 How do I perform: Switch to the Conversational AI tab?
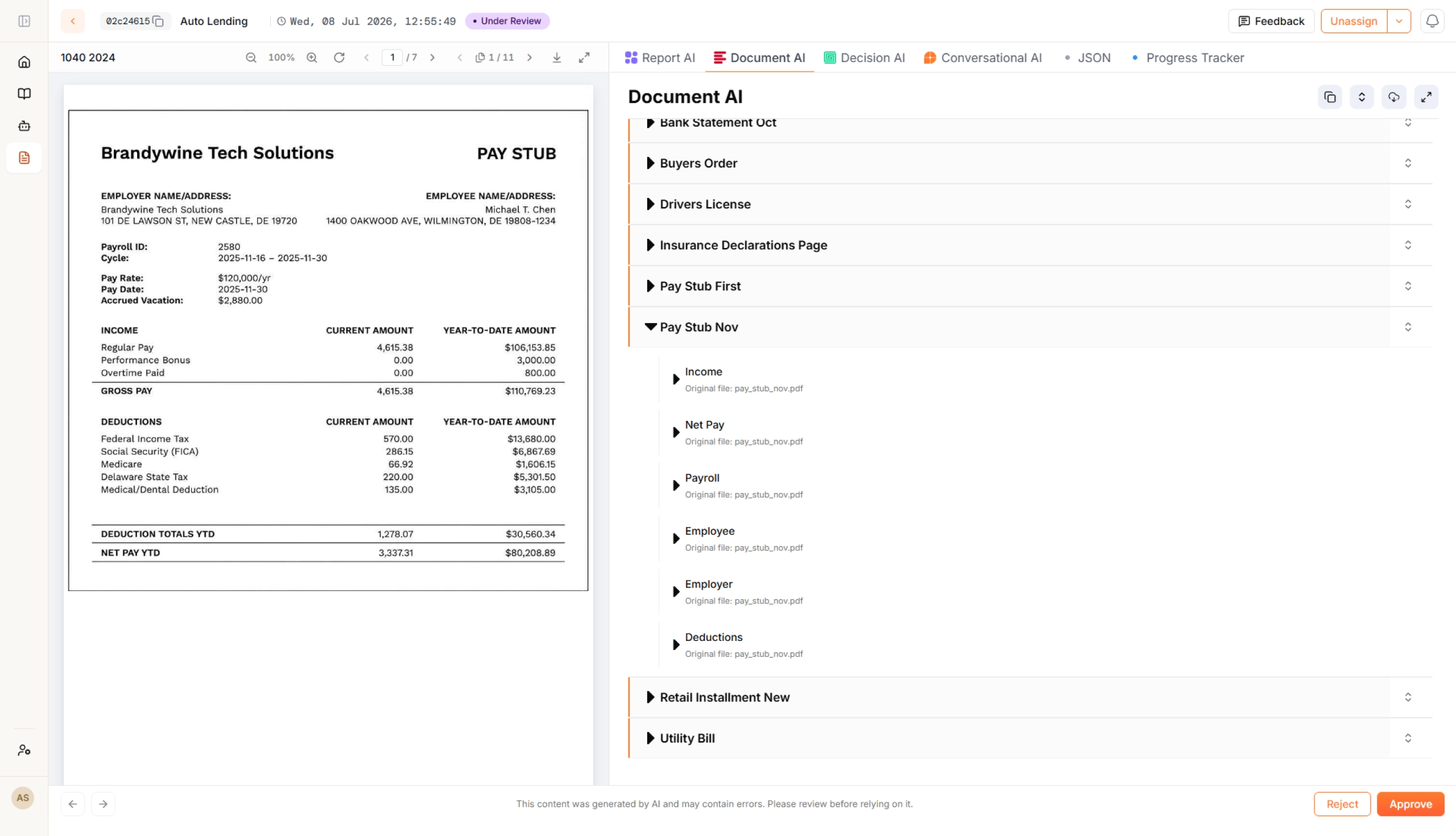[x=982, y=57]
